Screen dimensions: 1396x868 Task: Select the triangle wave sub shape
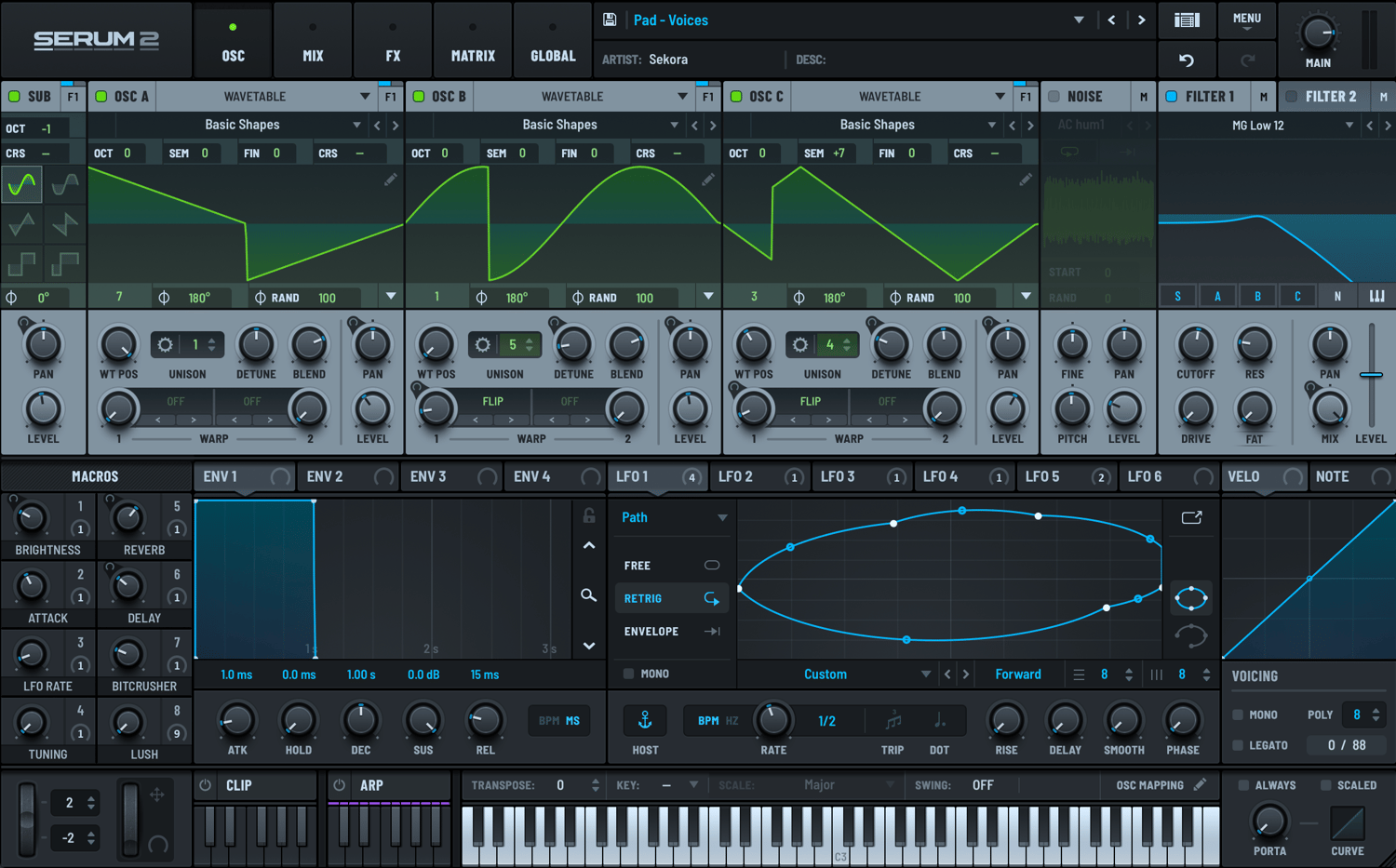pyautogui.click(x=21, y=224)
